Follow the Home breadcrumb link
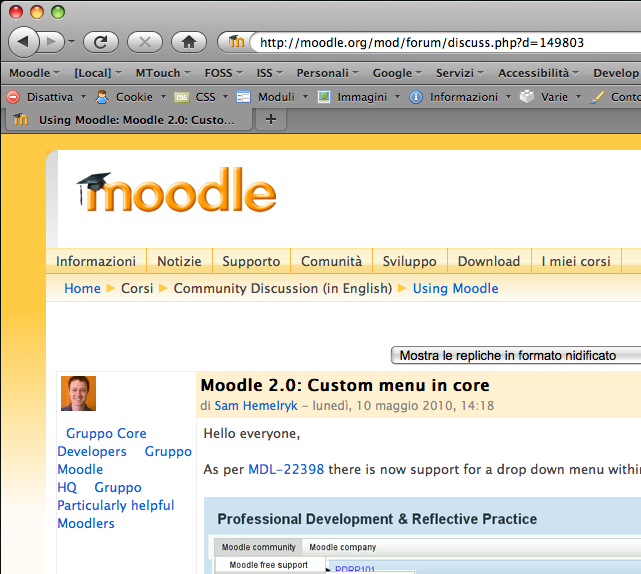Image resolution: width=641 pixels, height=574 pixels. (x=82, y=288)
